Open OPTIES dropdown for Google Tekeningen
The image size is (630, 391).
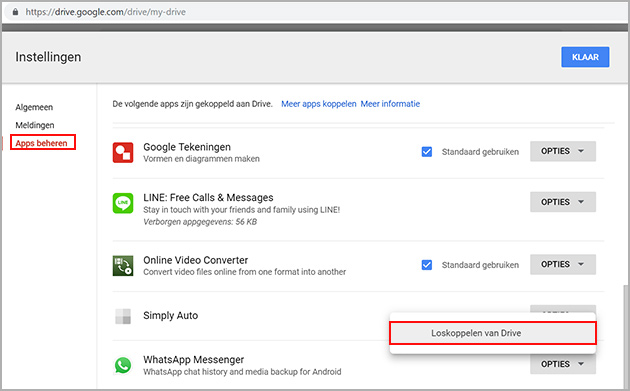point(562,151)
